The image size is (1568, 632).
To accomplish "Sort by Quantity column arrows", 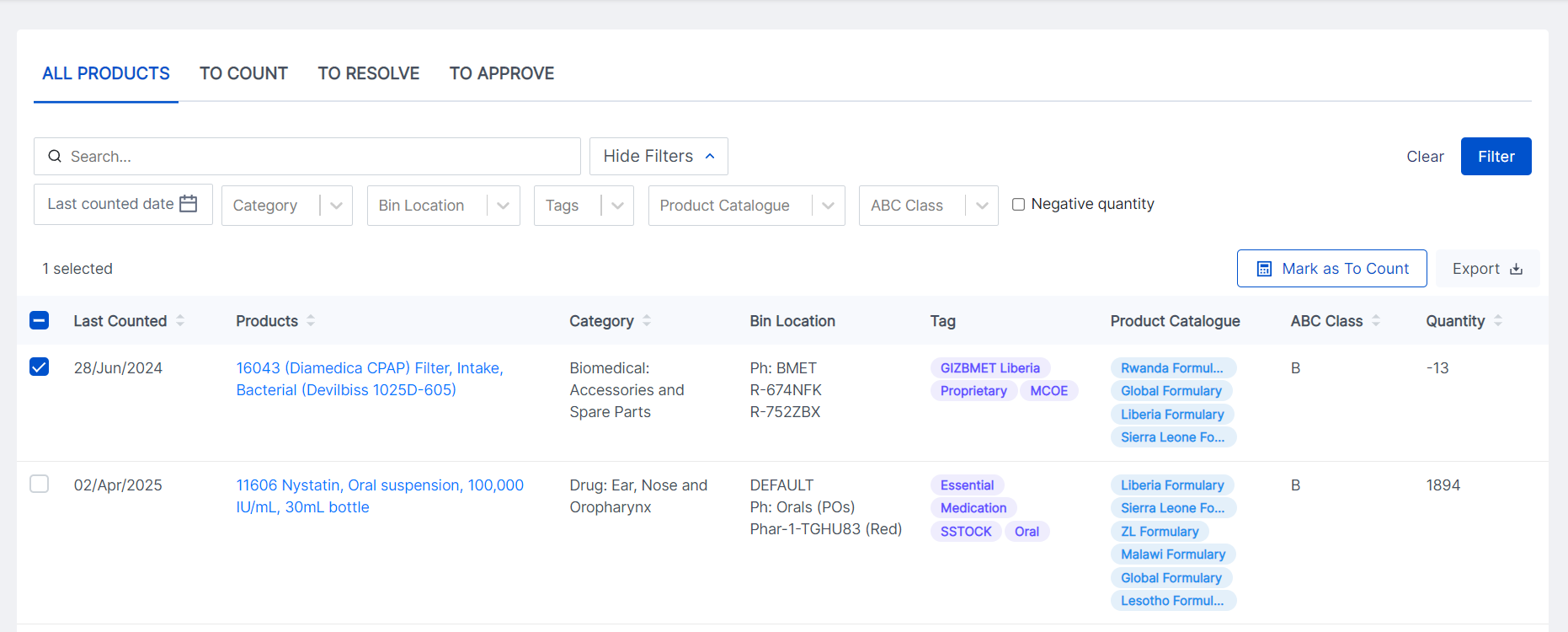I will (x=1498, y=321).
